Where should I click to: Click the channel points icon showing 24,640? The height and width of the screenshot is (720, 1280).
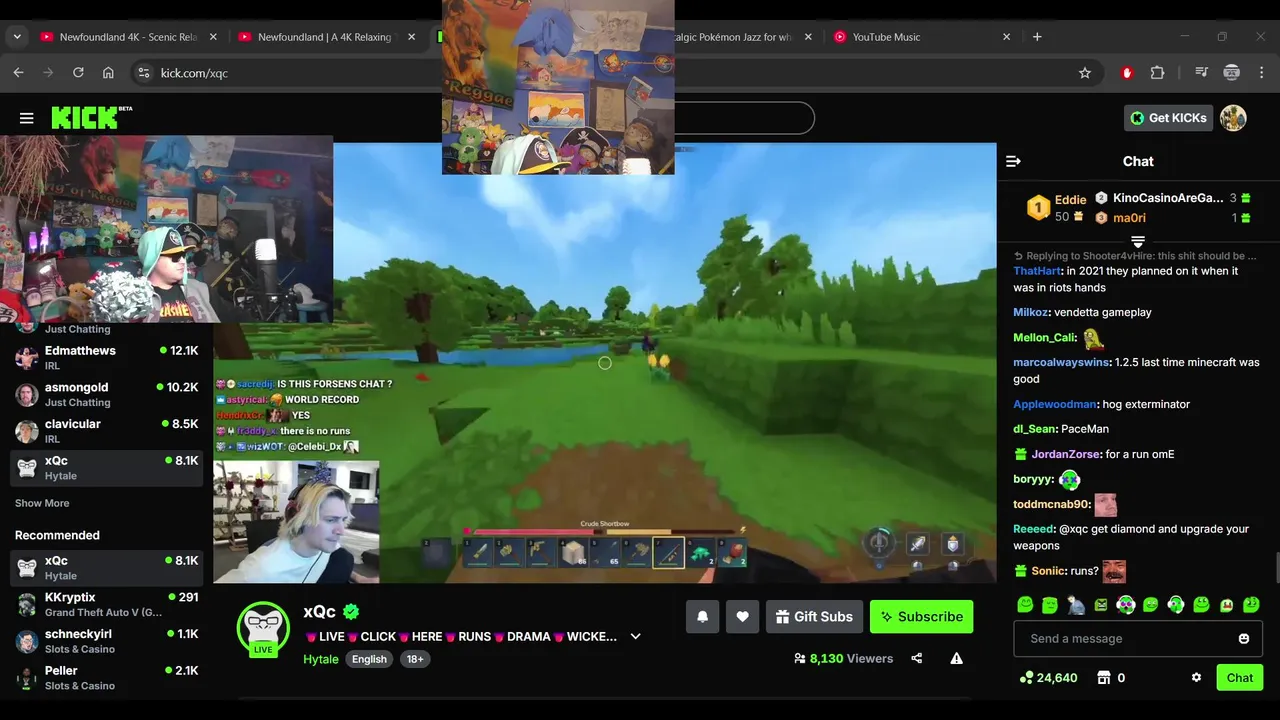(x=1026, y=677)
